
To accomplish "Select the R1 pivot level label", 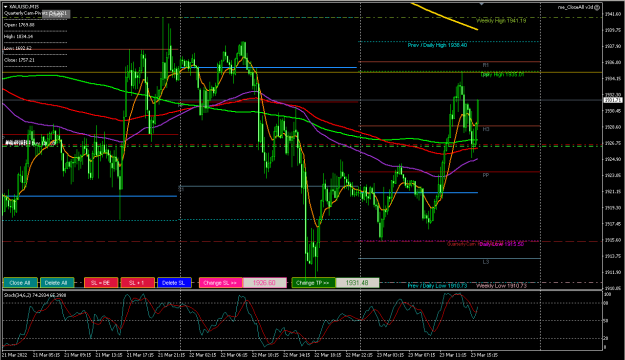I will tap(485, 65).
